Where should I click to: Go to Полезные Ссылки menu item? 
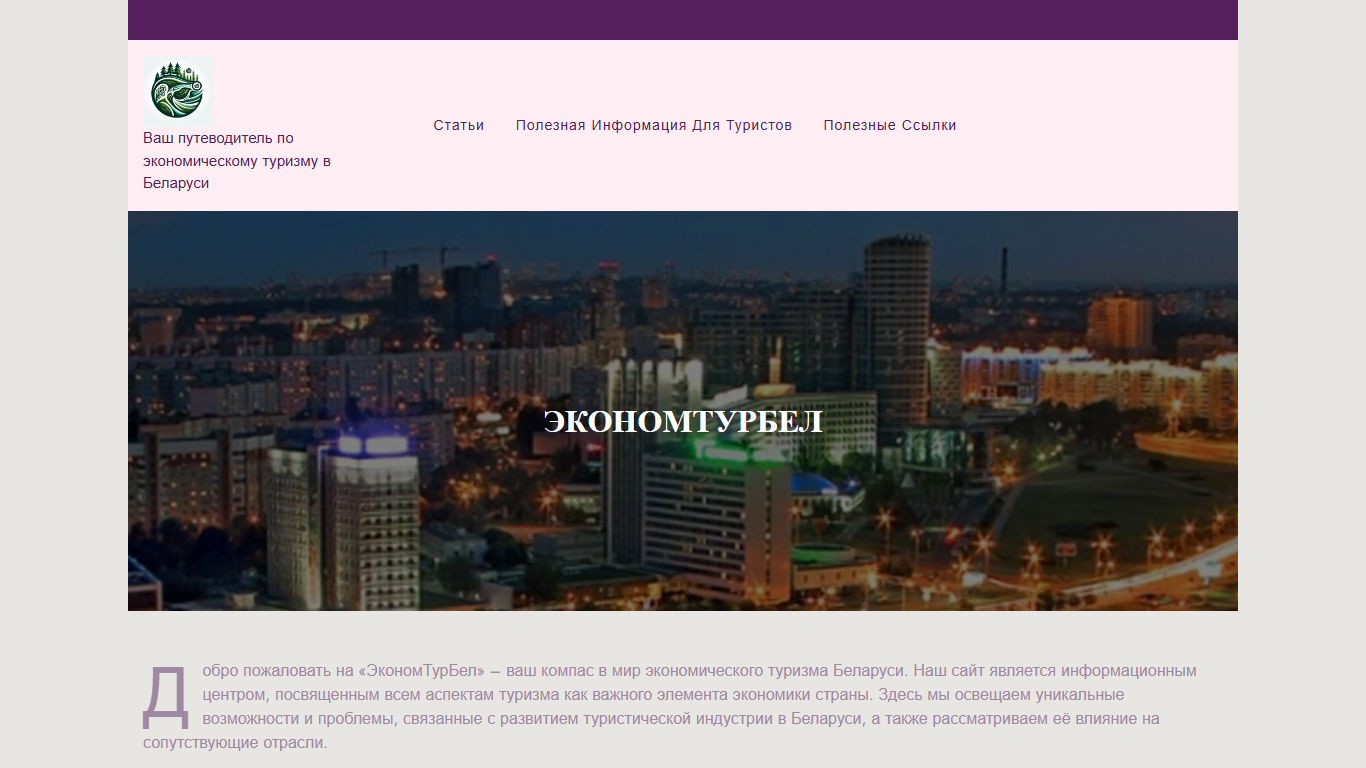click(x=890, y=125)
